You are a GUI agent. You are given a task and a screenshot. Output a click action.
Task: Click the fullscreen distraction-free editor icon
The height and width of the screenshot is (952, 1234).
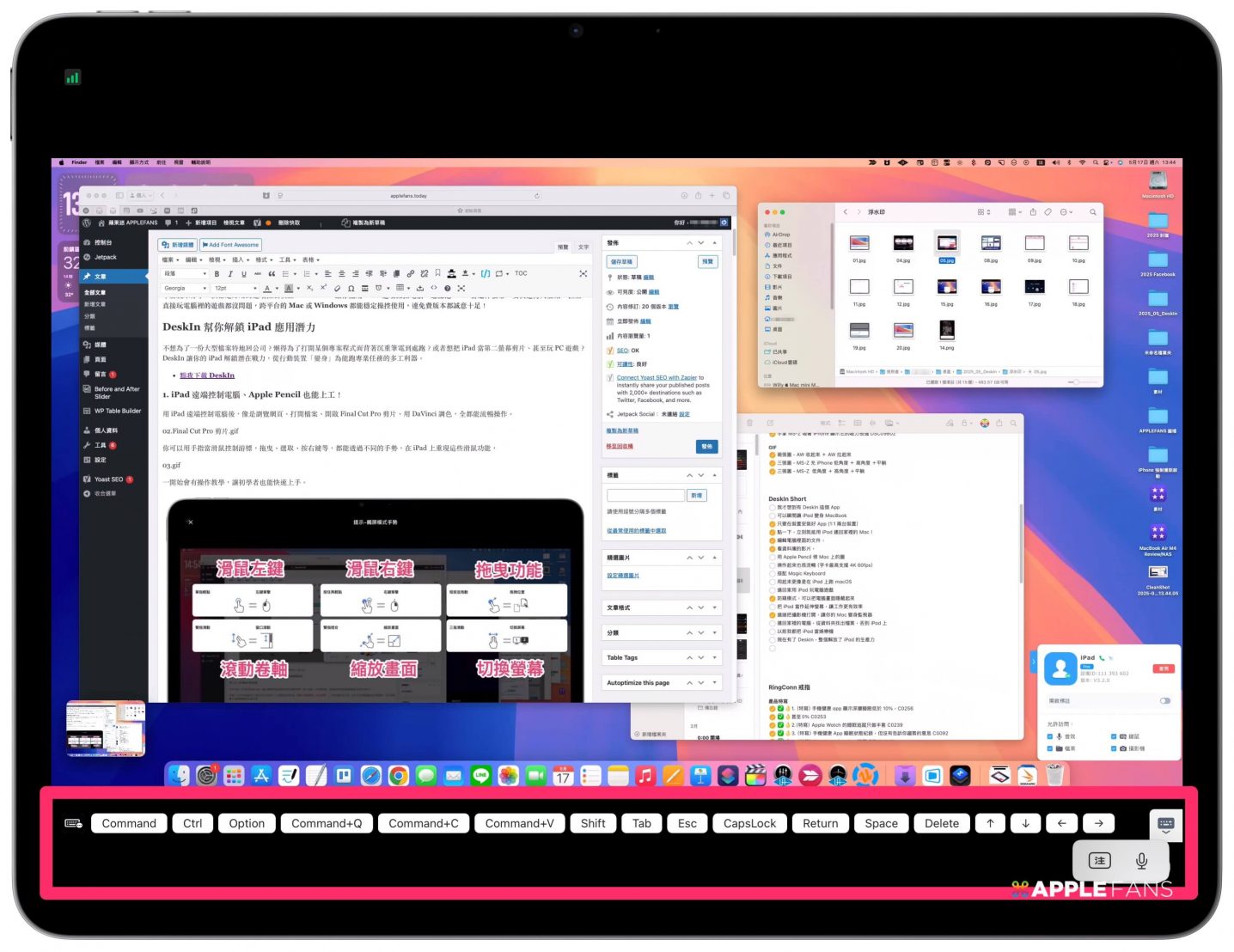pos(583,274)
